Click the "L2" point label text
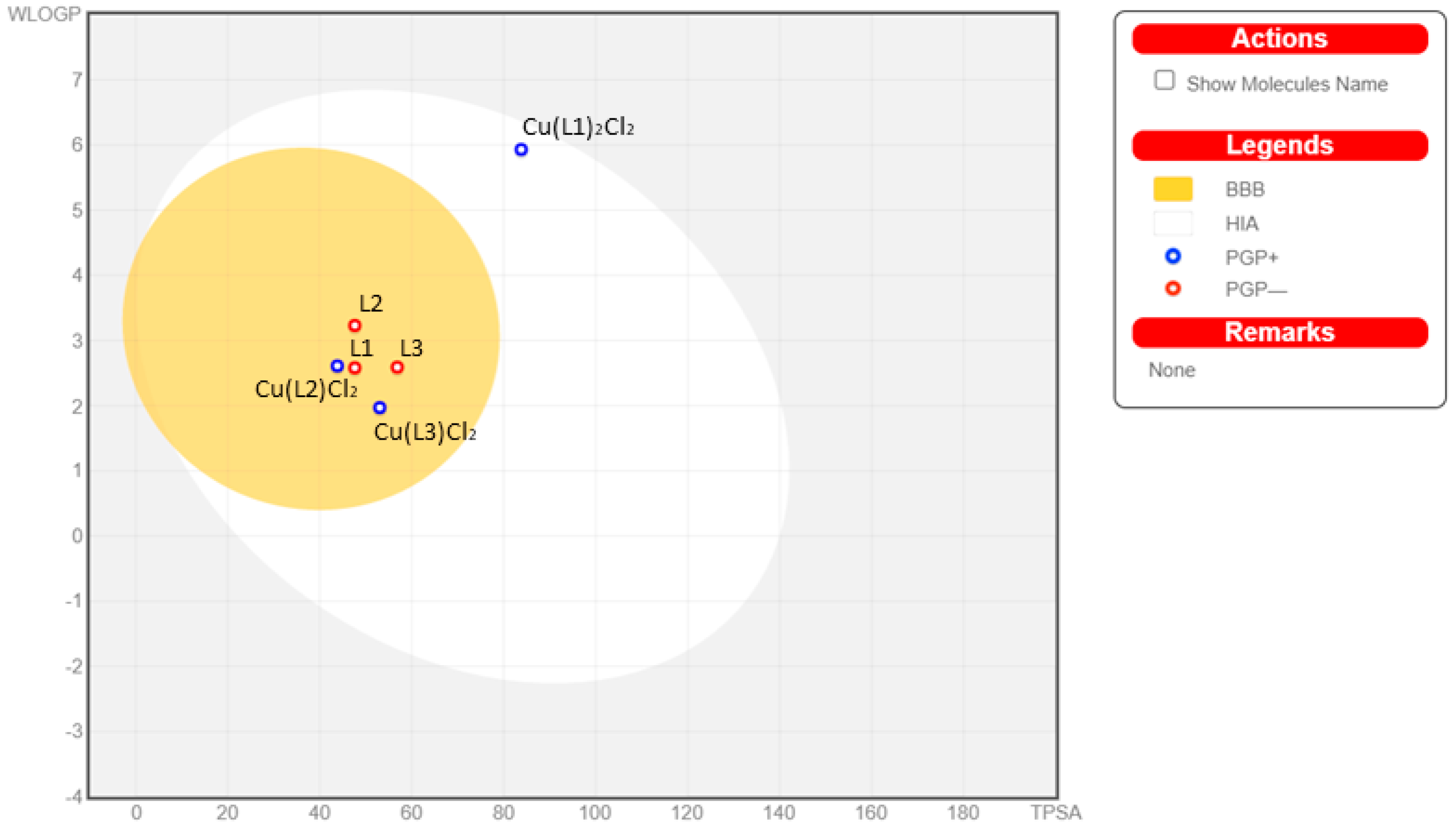 tap(371, 303)
